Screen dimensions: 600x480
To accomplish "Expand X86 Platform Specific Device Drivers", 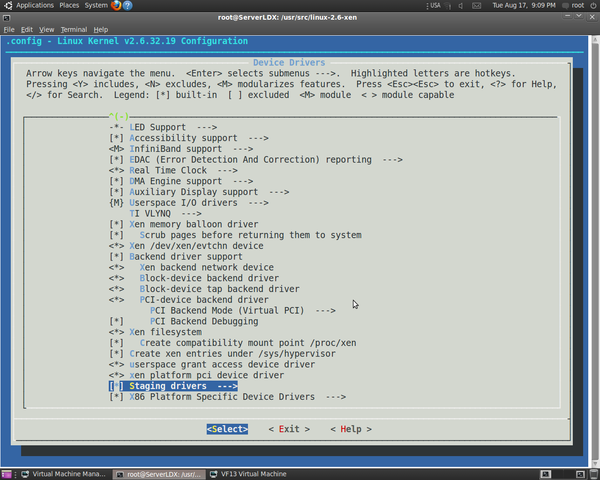I will click(x=227, y=397).
